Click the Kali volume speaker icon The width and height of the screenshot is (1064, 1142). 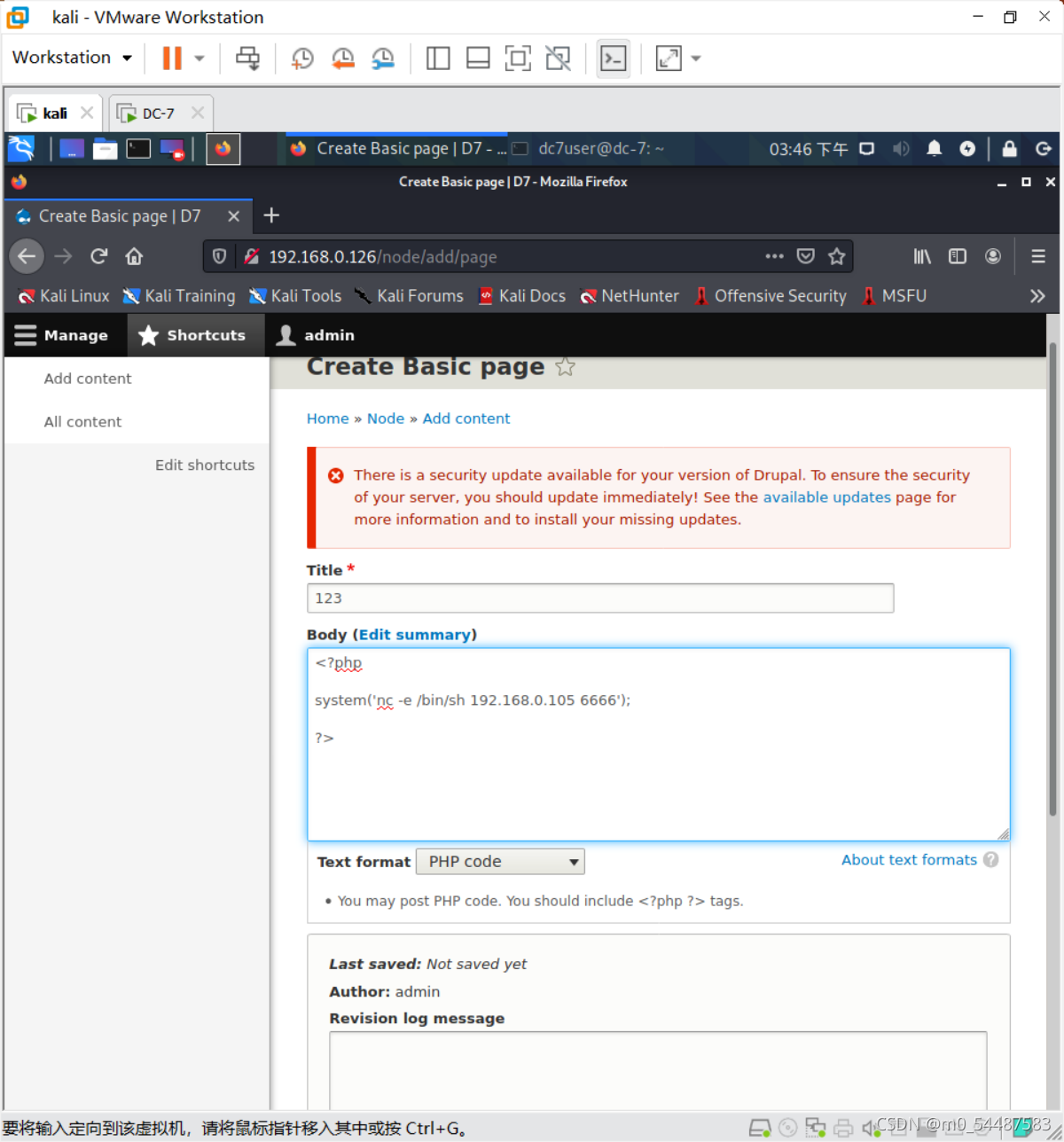pyautogui.click(x=901, y=148)
